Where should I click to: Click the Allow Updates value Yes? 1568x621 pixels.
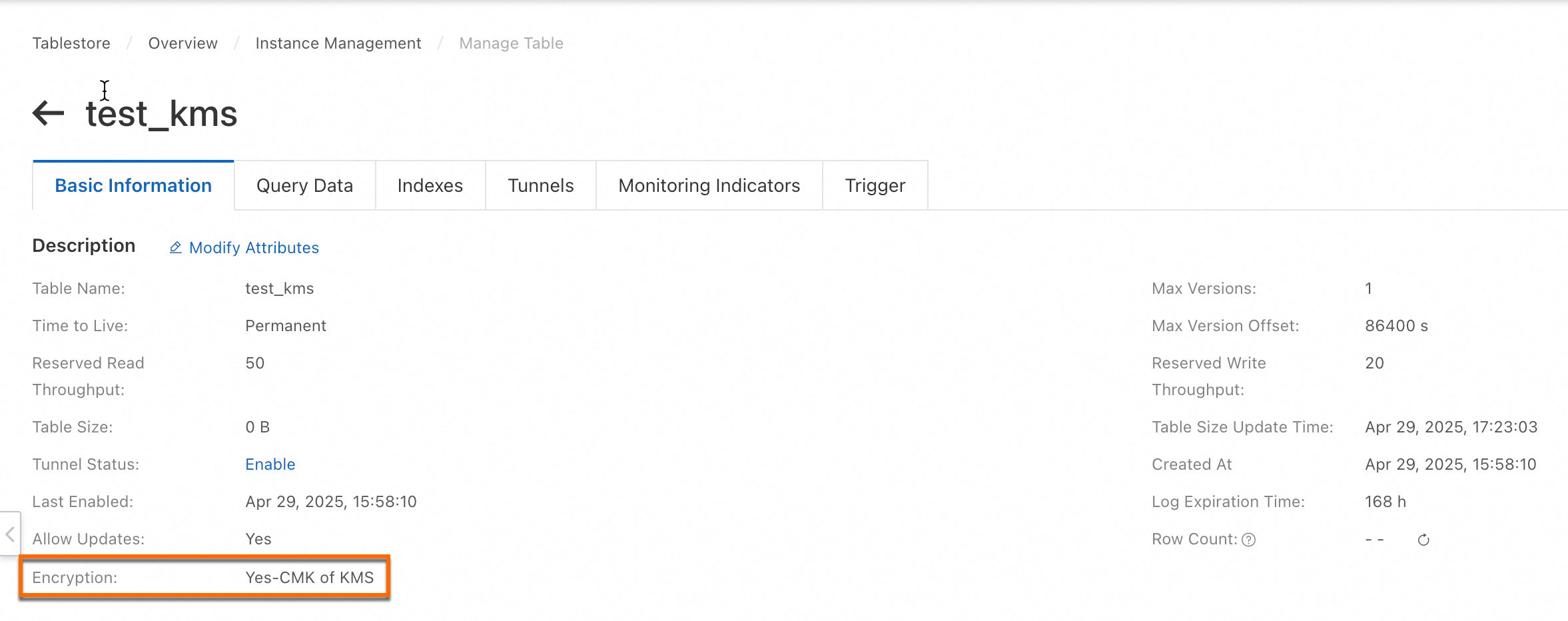coord(258,539)
